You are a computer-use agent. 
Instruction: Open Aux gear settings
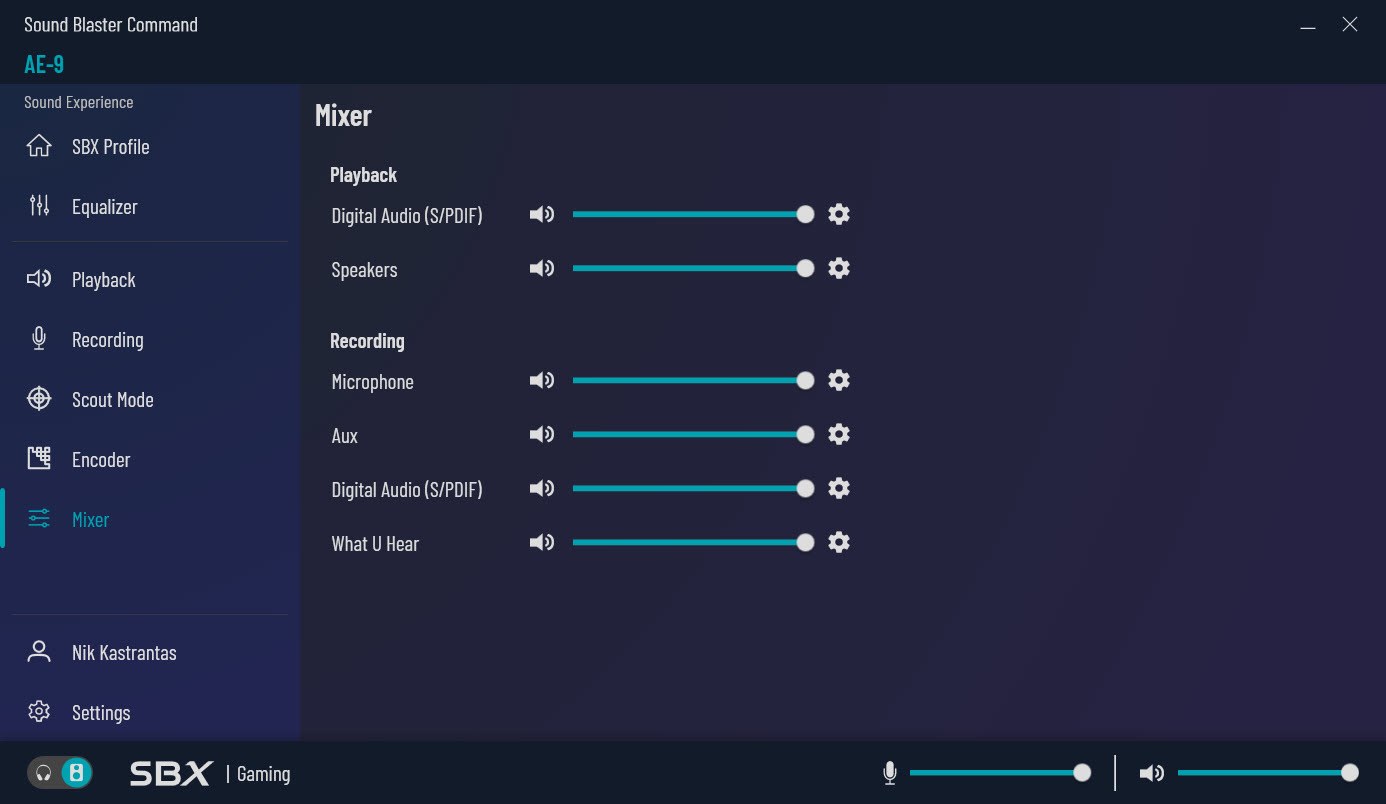click(839, 434)
